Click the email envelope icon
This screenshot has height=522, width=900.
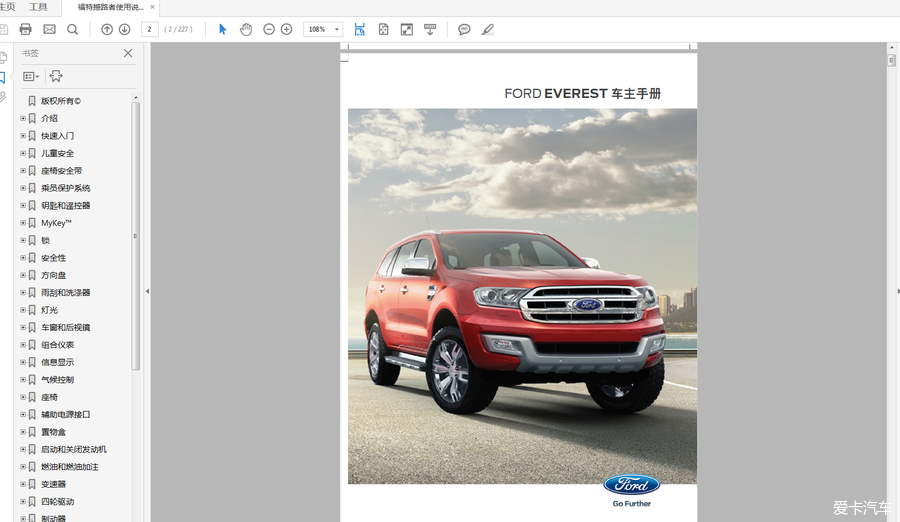(49, 29)
